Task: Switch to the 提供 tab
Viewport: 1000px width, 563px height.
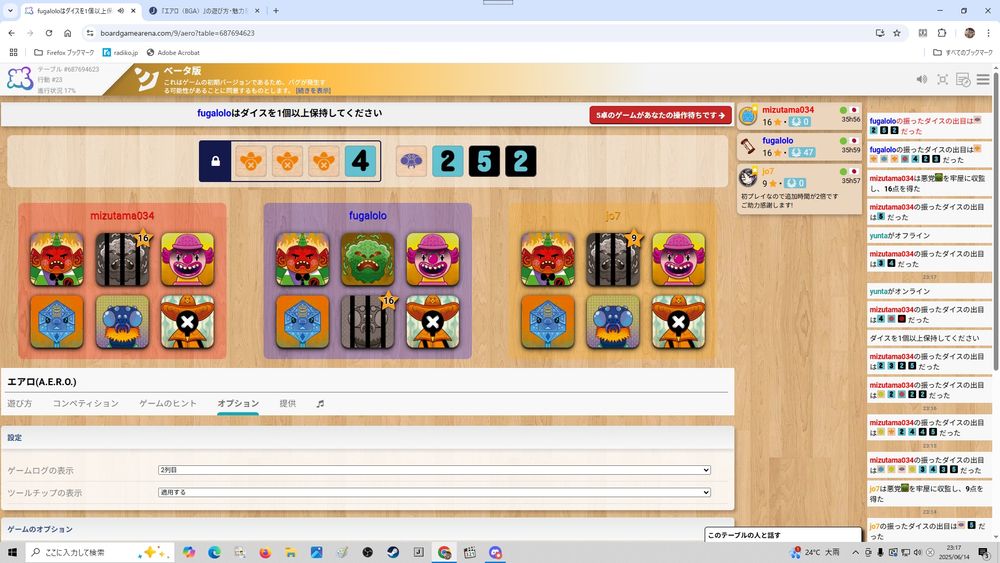Action: pos(288,404)
